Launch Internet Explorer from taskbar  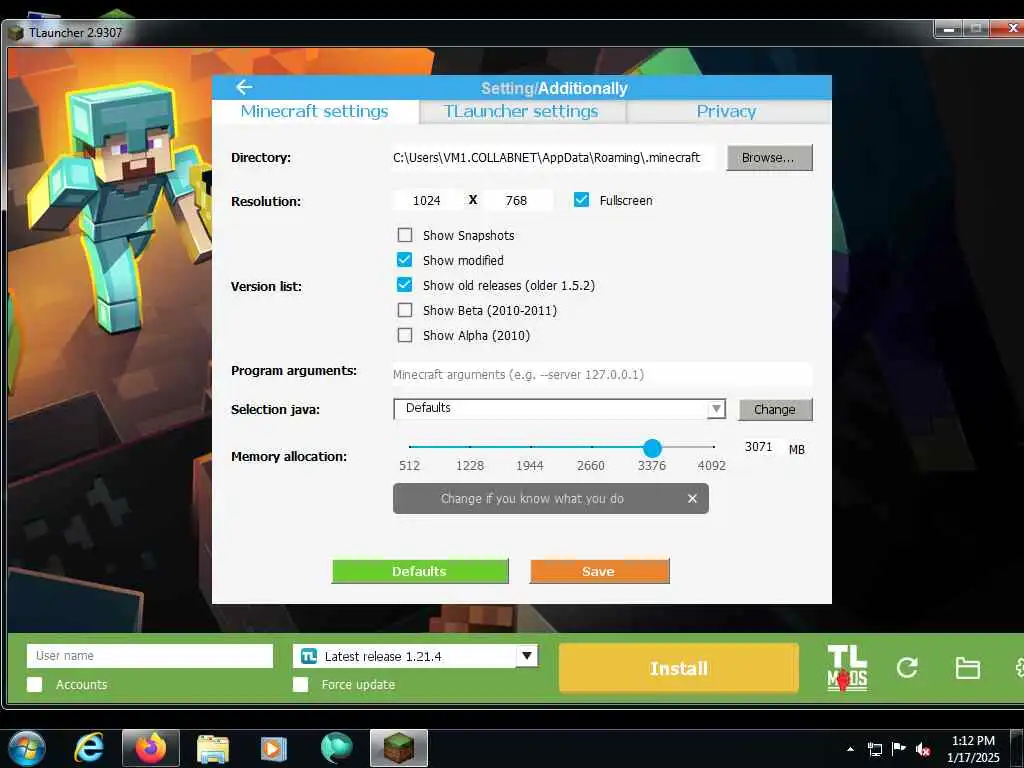[x=89, y=748]
